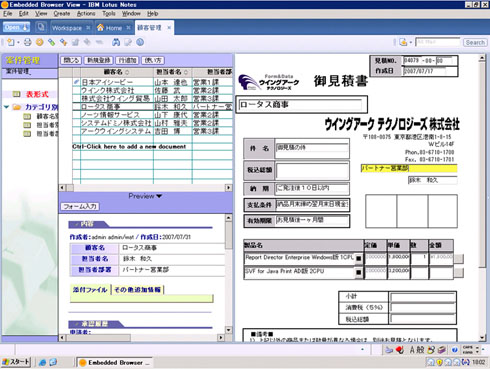Image resolution: width=490 pixels, height=369 pixels.
Task: Collapse the カテゴリ別 folder twistie
Action: click(x=6, y=107)
